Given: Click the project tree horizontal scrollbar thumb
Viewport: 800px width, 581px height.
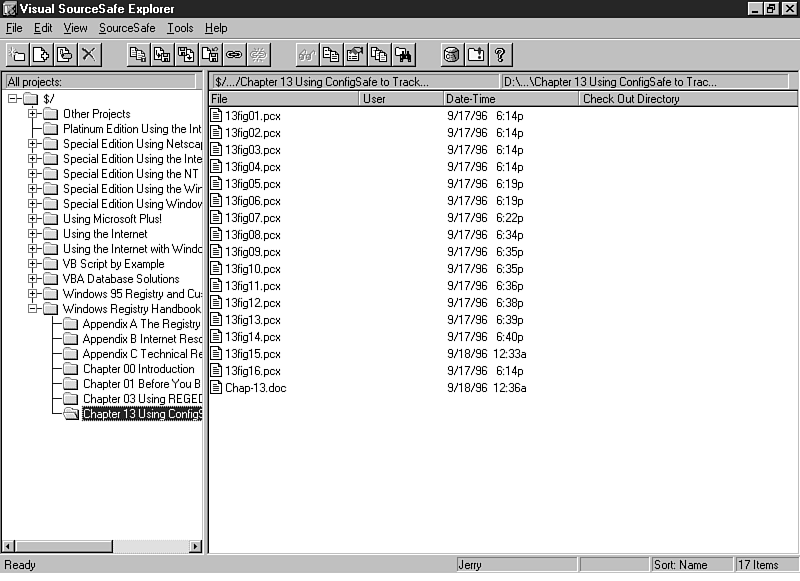Looking at the screenshot, I should coord(63,546).
